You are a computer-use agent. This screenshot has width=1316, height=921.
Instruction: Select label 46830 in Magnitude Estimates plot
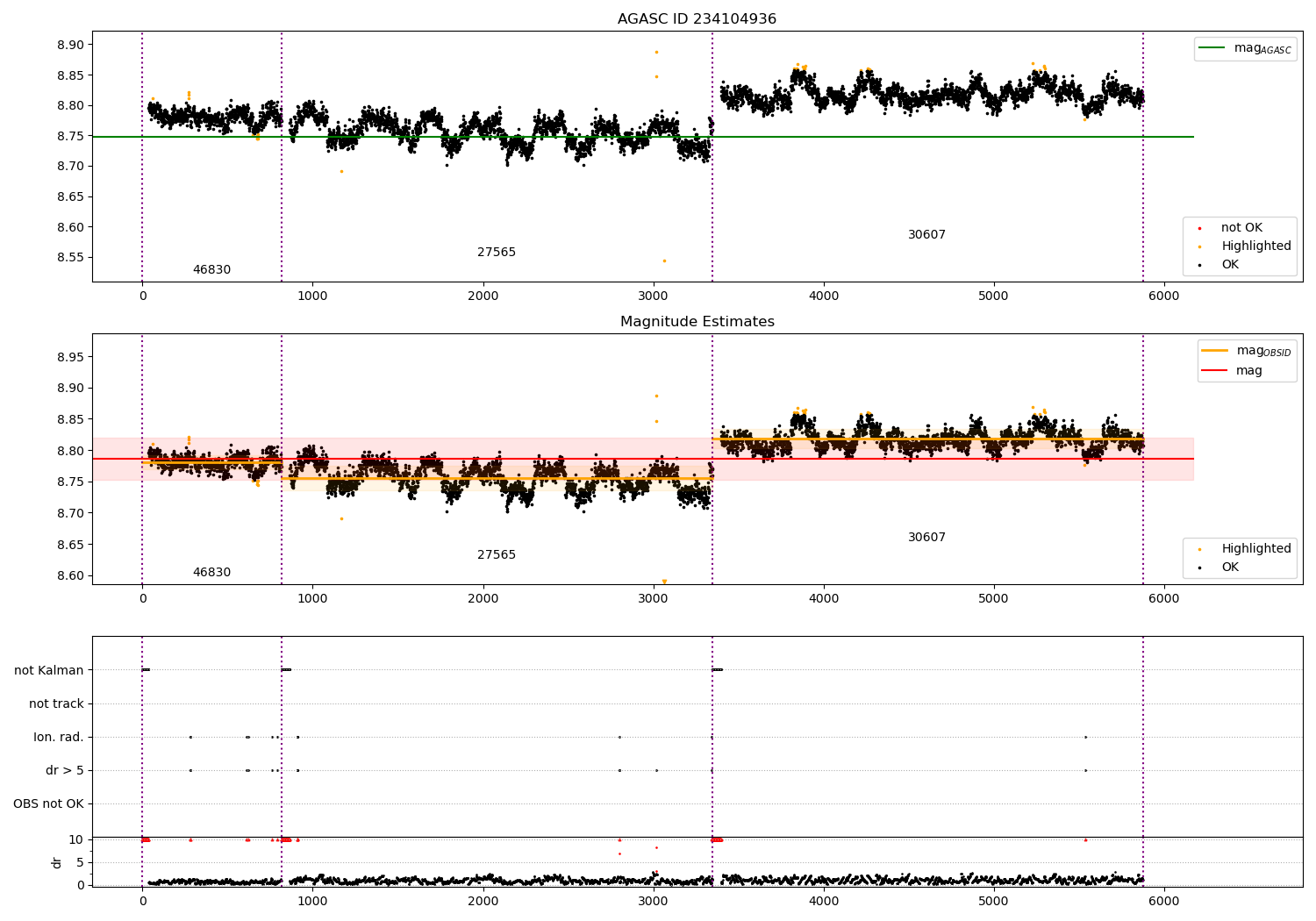coord(211,573)
